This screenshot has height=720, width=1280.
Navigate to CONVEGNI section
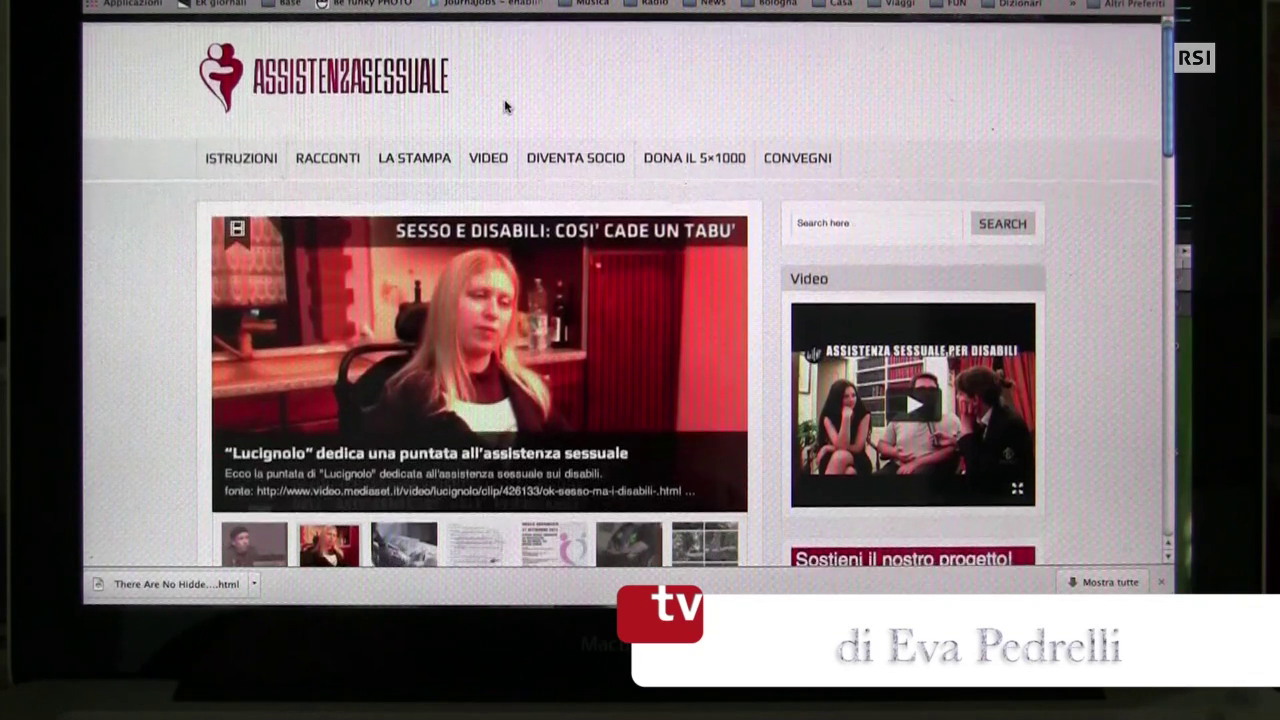point(797,158)
